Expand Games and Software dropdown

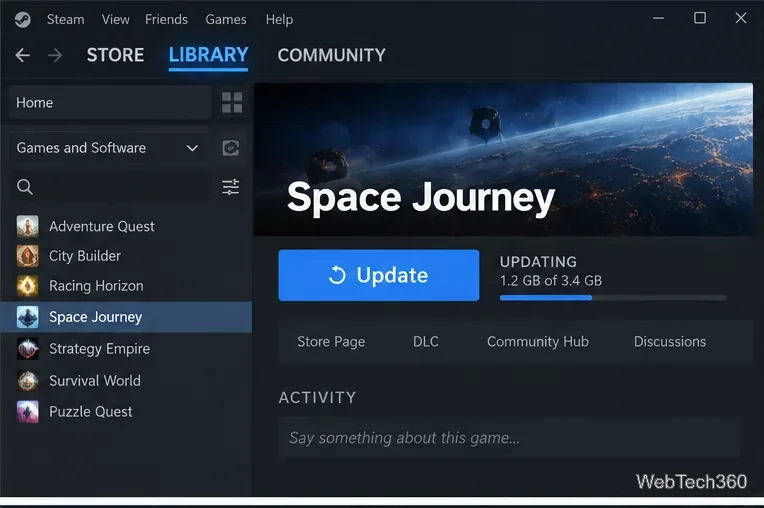tap(109, 148)
